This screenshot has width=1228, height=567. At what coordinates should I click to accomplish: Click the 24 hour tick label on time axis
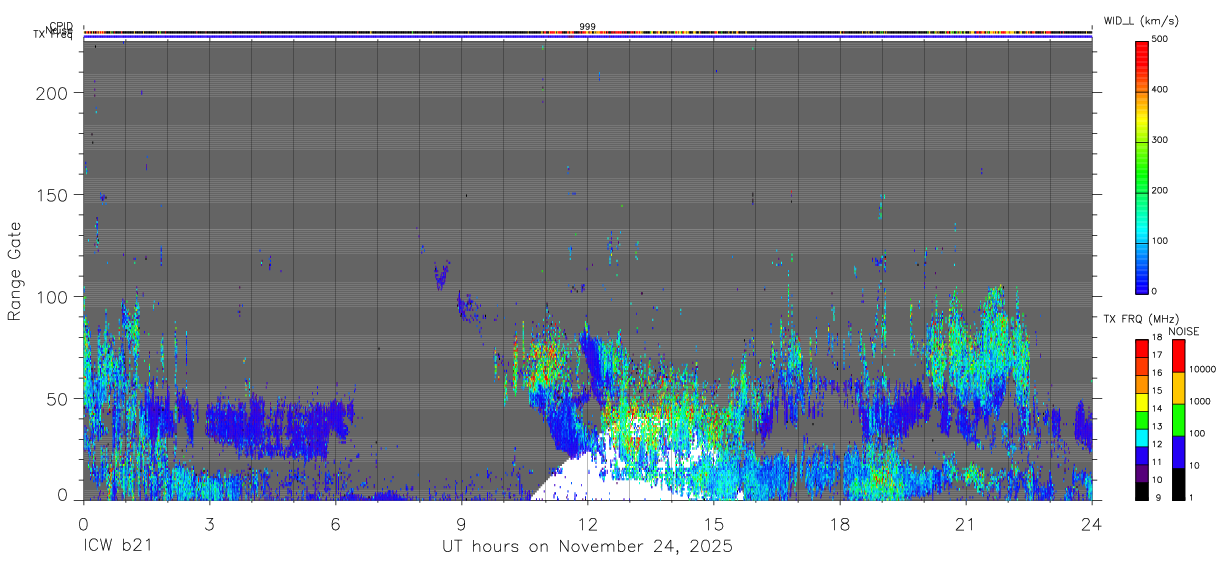click(x=1092, y=524)
